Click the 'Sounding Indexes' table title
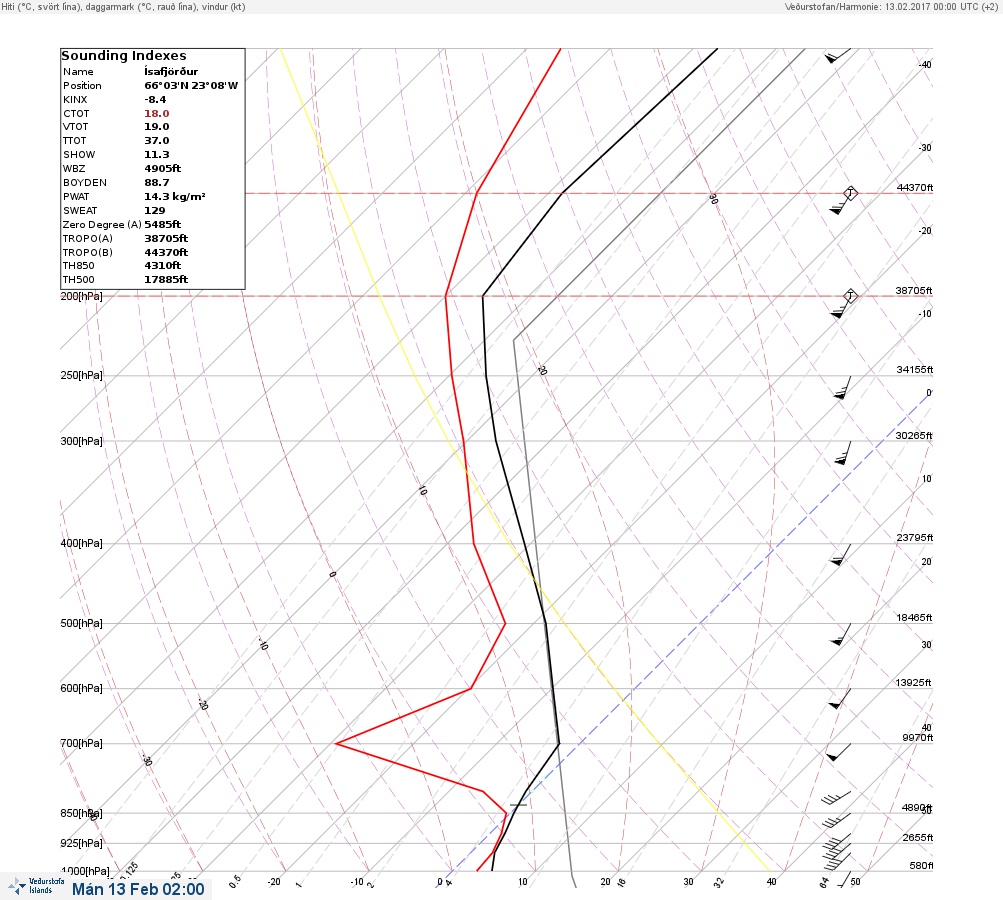 124,56
